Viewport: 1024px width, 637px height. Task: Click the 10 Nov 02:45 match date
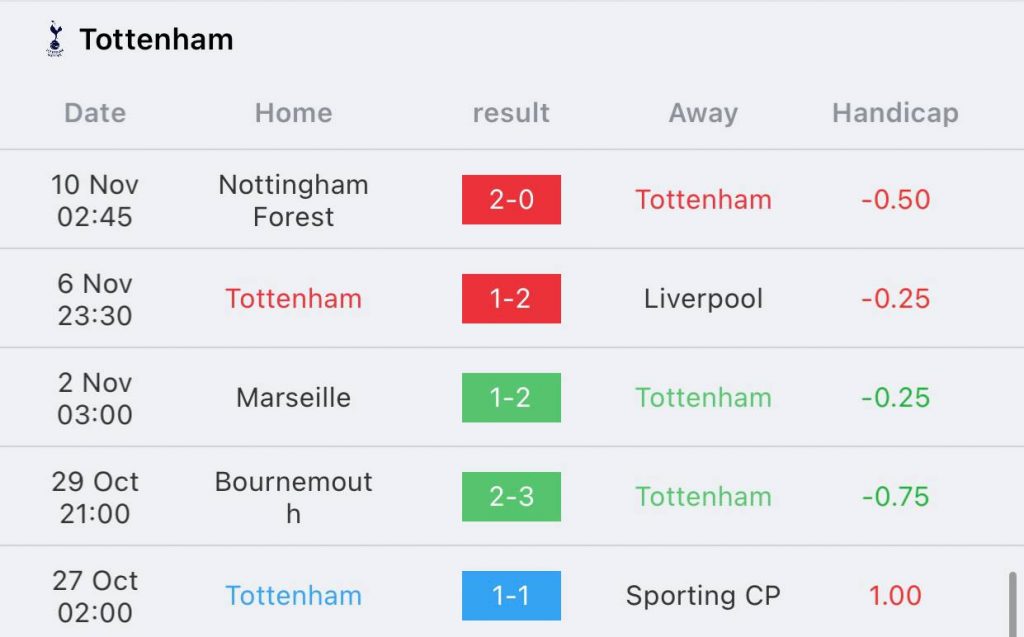pos(95,201)
